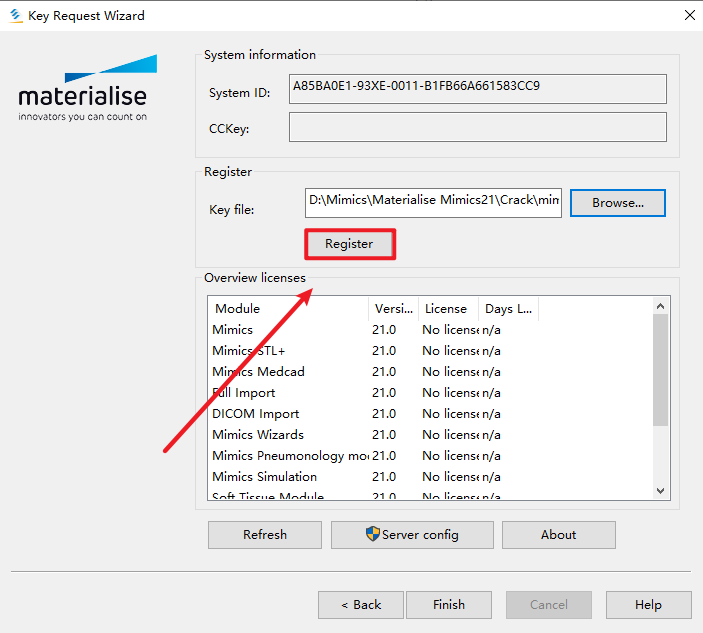Select the System ID text field
Viewport: 703px width, 633px height.
[x=477, y=88]
